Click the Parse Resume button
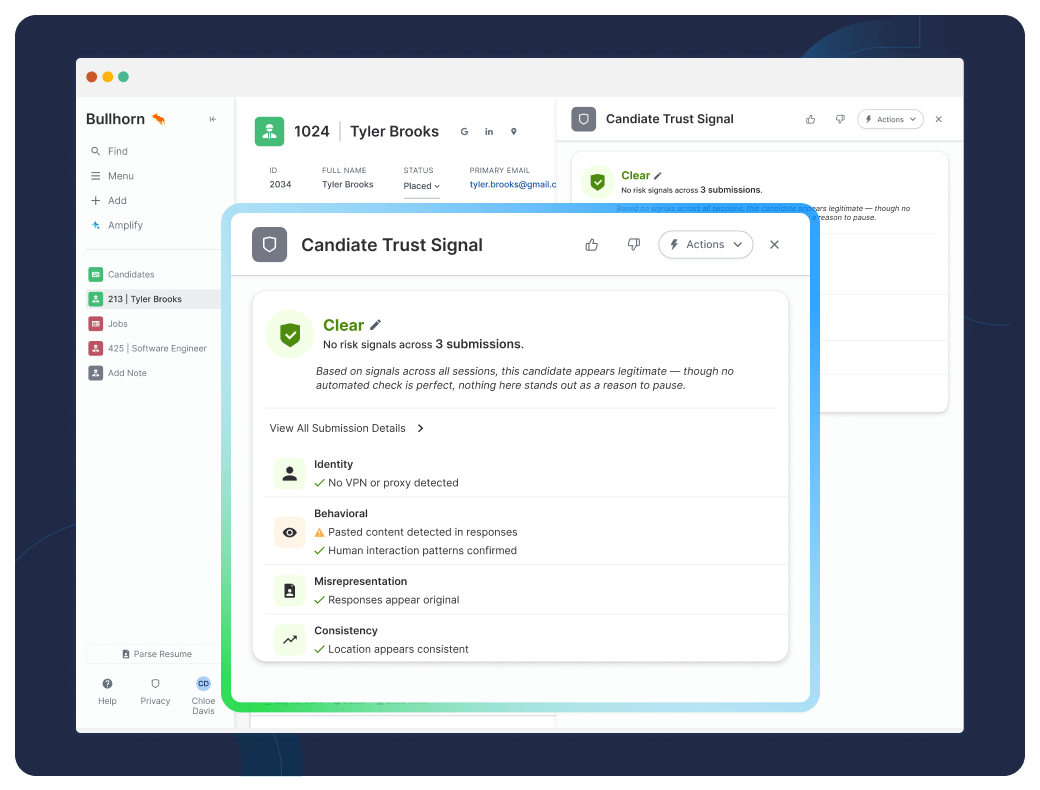The height and width of the screenshot is (790, 1040). tap(157, 654)
